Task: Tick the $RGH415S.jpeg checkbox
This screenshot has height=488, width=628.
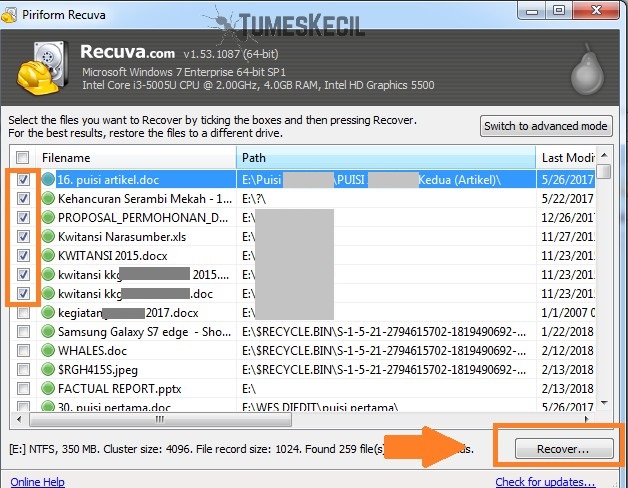Action: click(23, 369)
